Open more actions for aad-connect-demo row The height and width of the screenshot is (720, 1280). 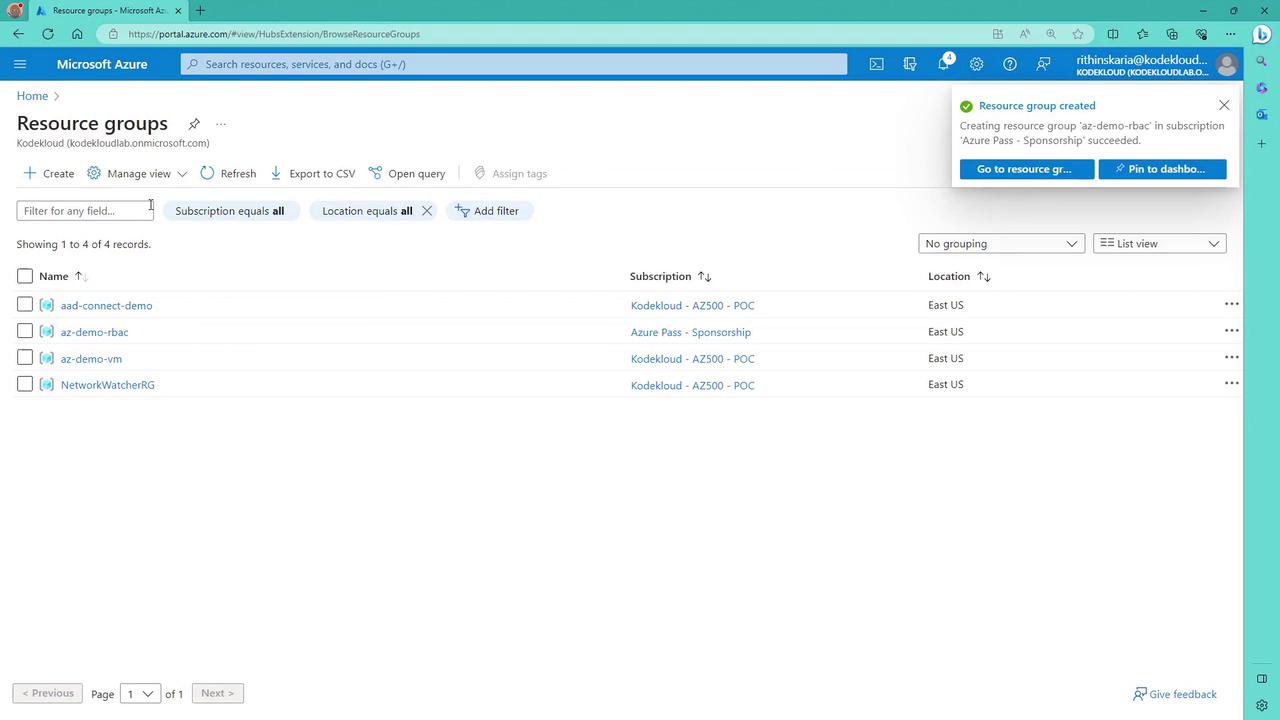coord(1231,304)
